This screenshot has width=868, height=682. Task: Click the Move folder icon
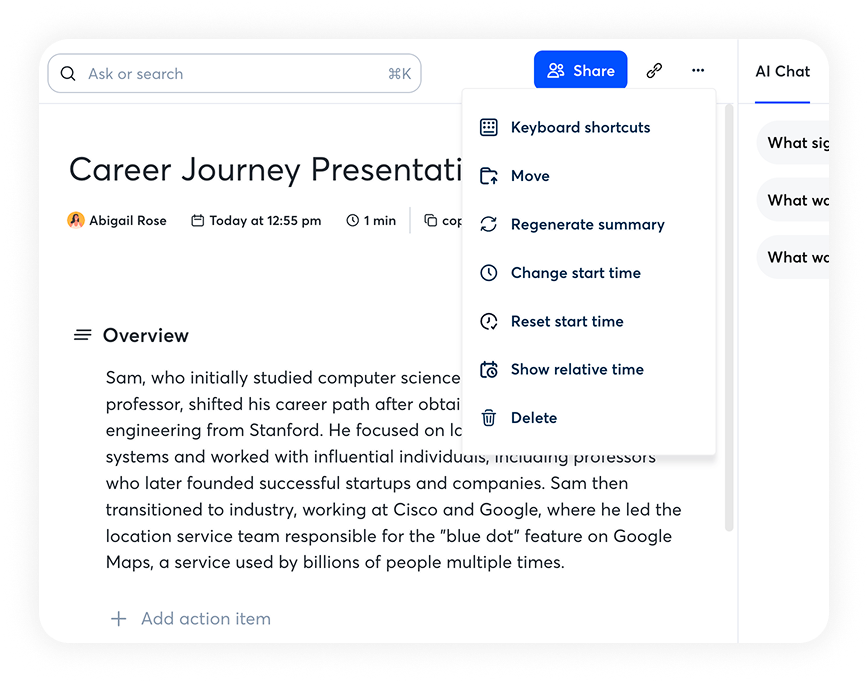(489, 176)
